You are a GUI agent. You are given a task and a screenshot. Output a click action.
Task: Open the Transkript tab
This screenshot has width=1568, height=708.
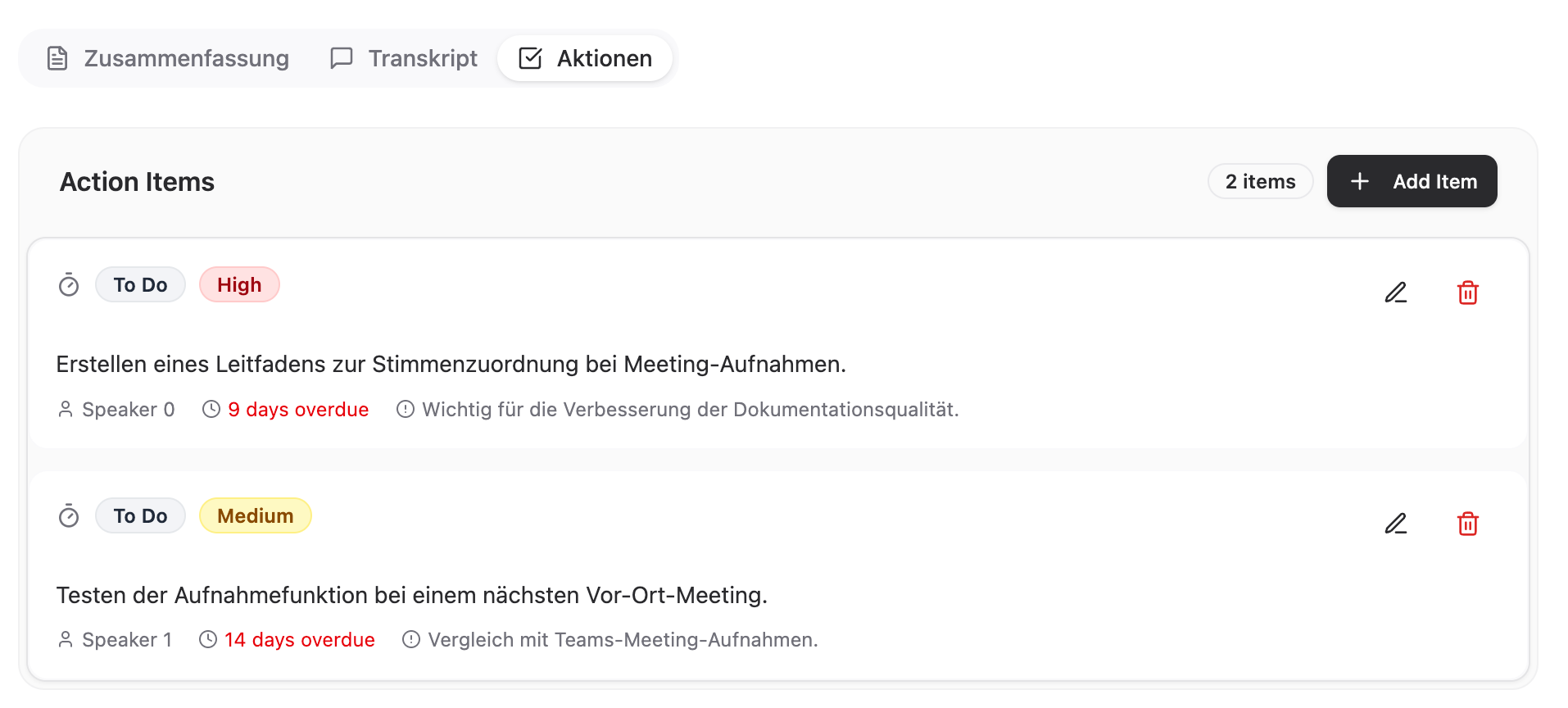tap(404, 58)
